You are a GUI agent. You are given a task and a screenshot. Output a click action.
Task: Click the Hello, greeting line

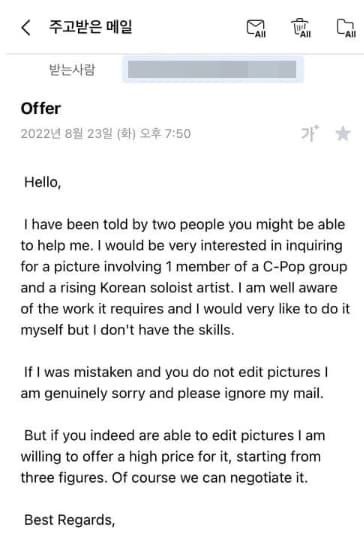42,182
